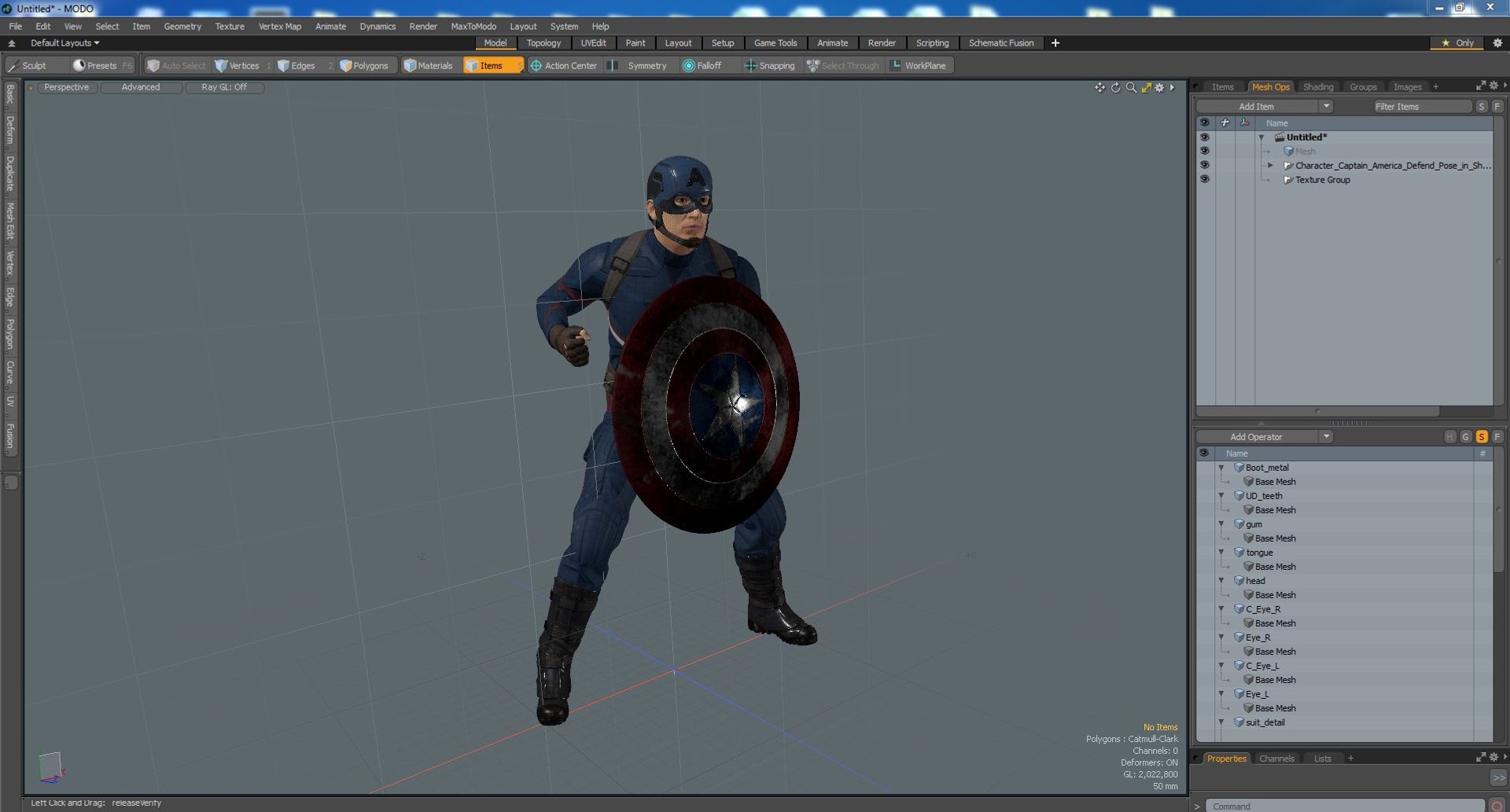Viewport: 1510px width, 812px height.
Task: Open the Geometry menu
Action: (x=182, y=26)
